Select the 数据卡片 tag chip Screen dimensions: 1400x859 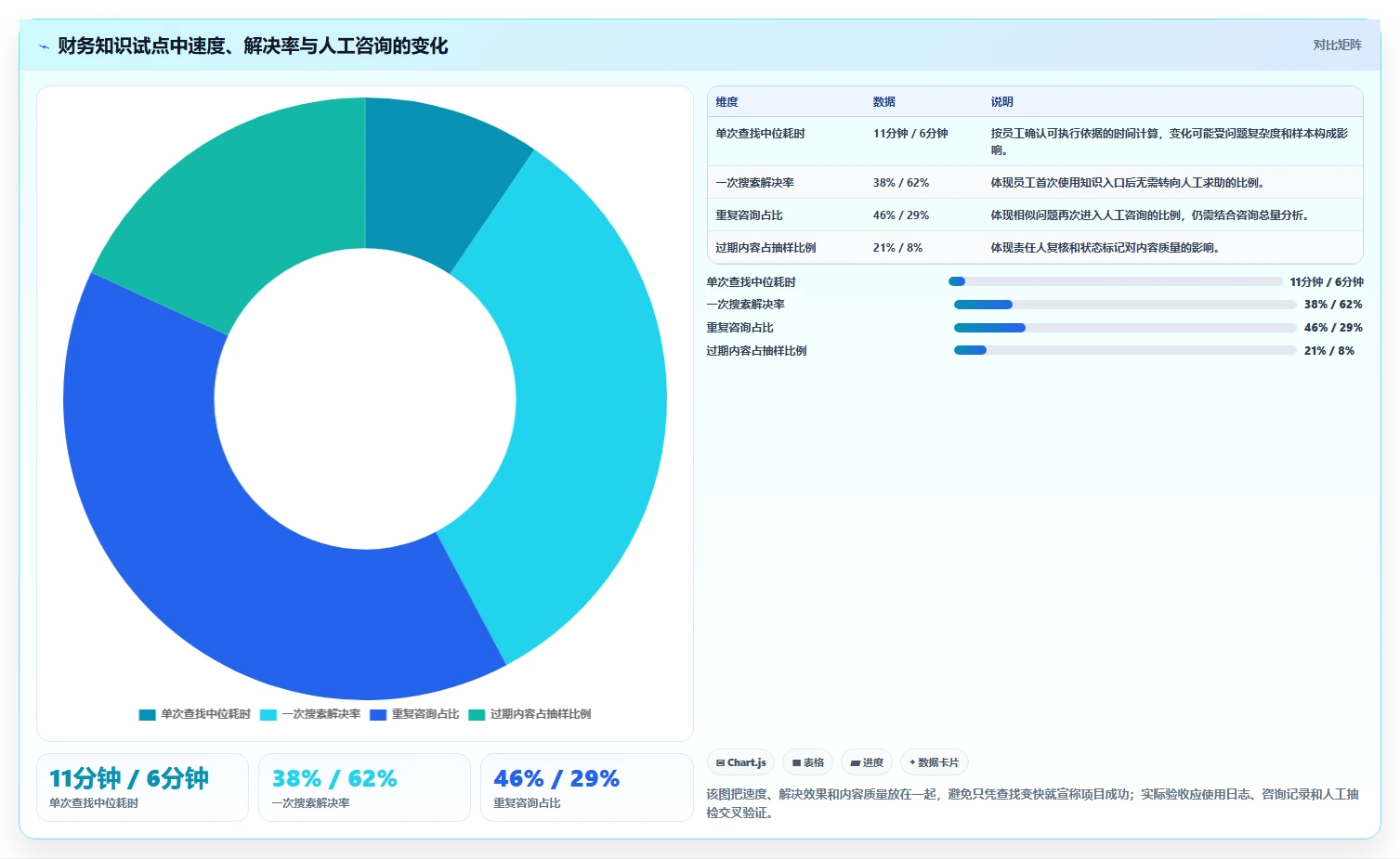(x=935, y=762)
